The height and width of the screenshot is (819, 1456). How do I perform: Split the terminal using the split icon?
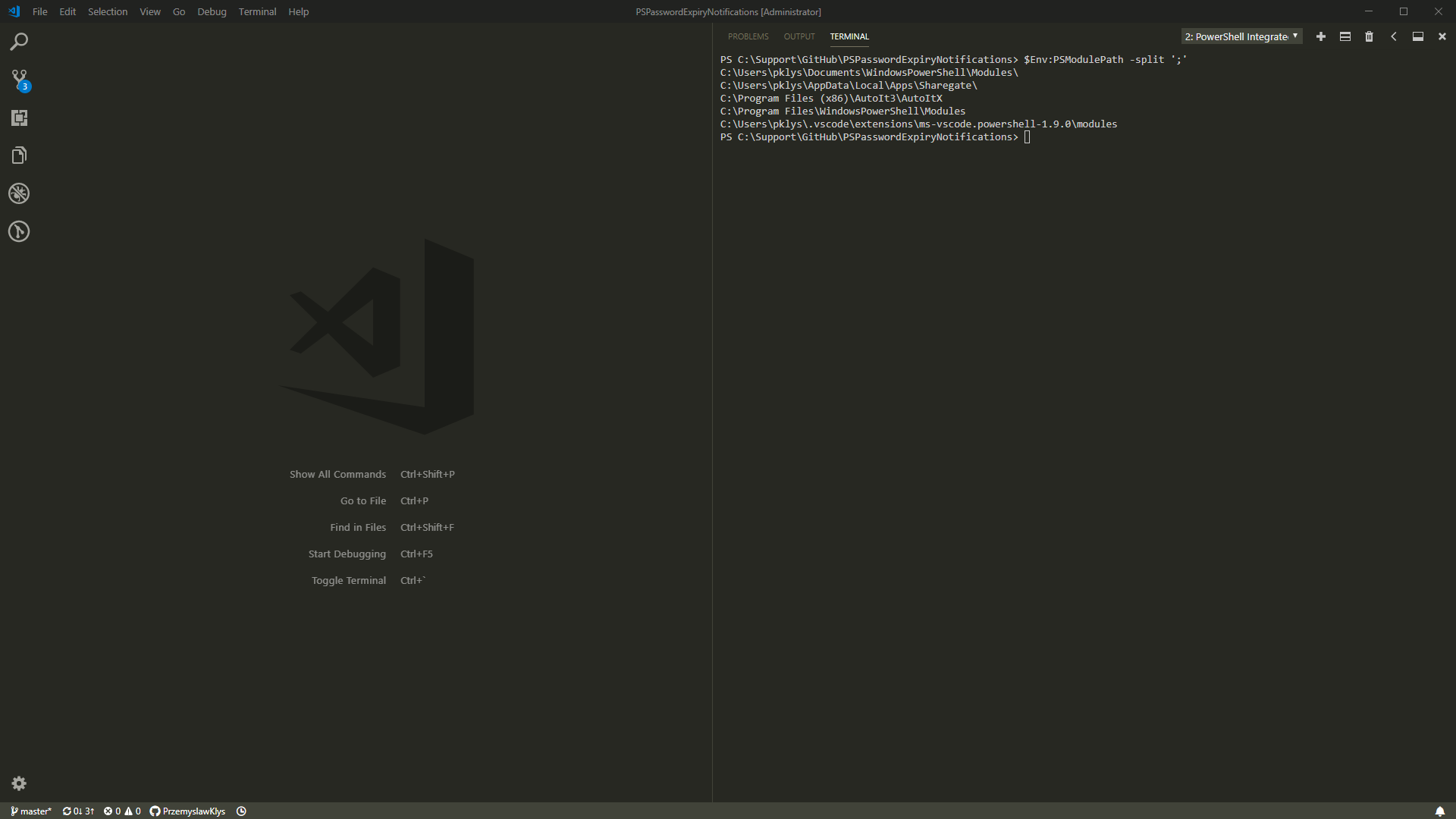click(1345, 36)
